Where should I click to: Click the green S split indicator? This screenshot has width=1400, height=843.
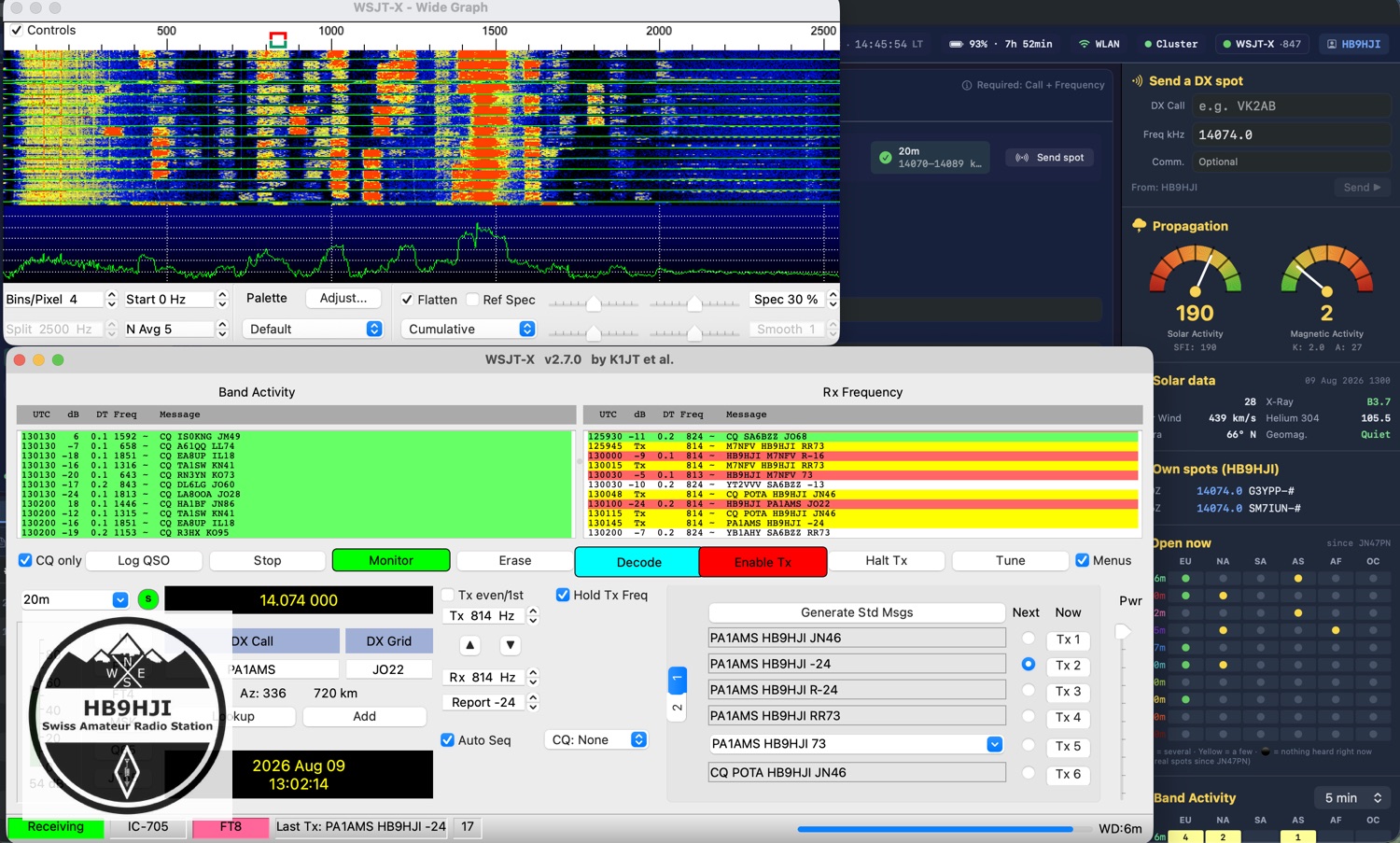tap(147, 599)
